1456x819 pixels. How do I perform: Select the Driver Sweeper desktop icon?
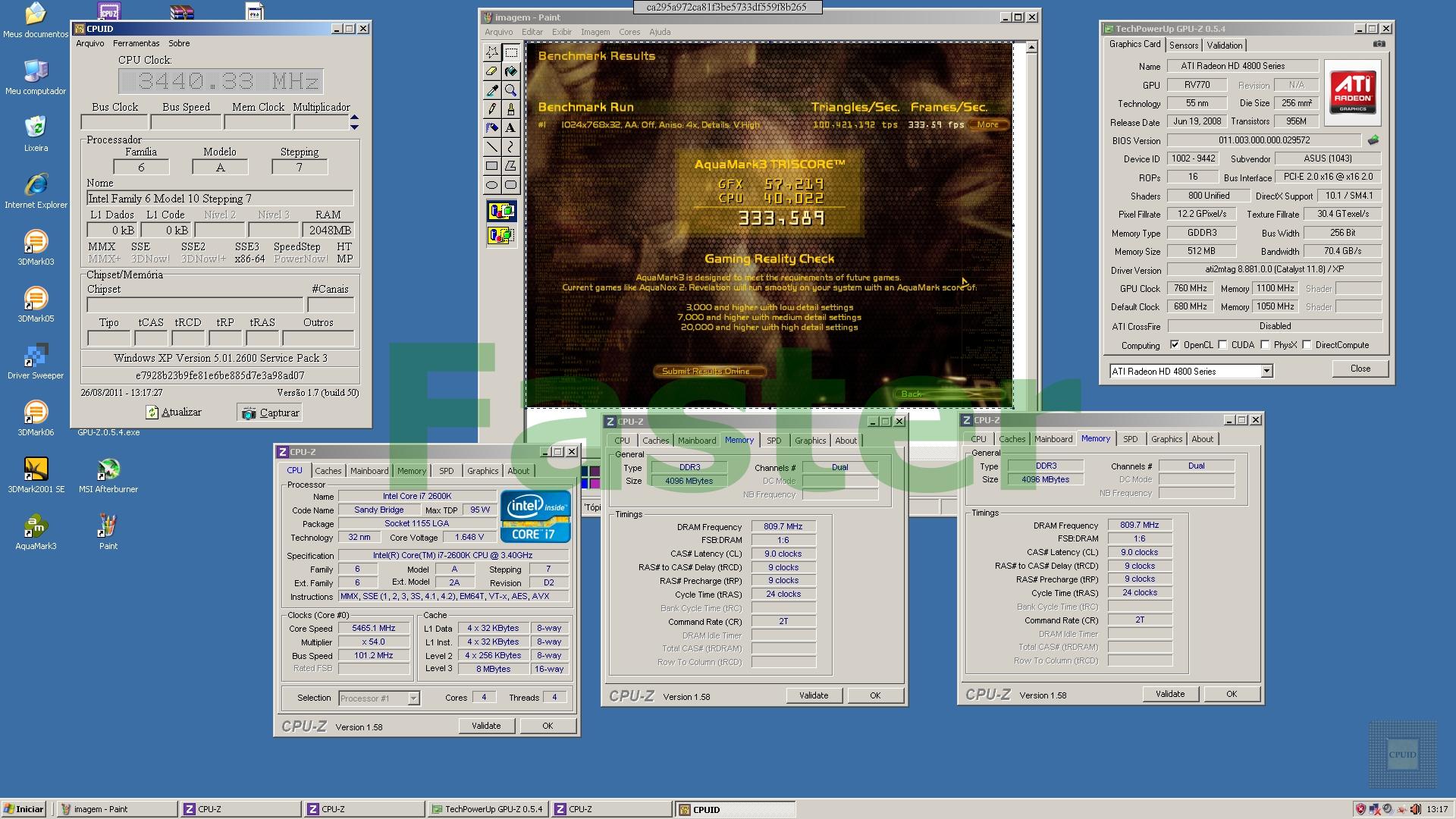point(36,361)
